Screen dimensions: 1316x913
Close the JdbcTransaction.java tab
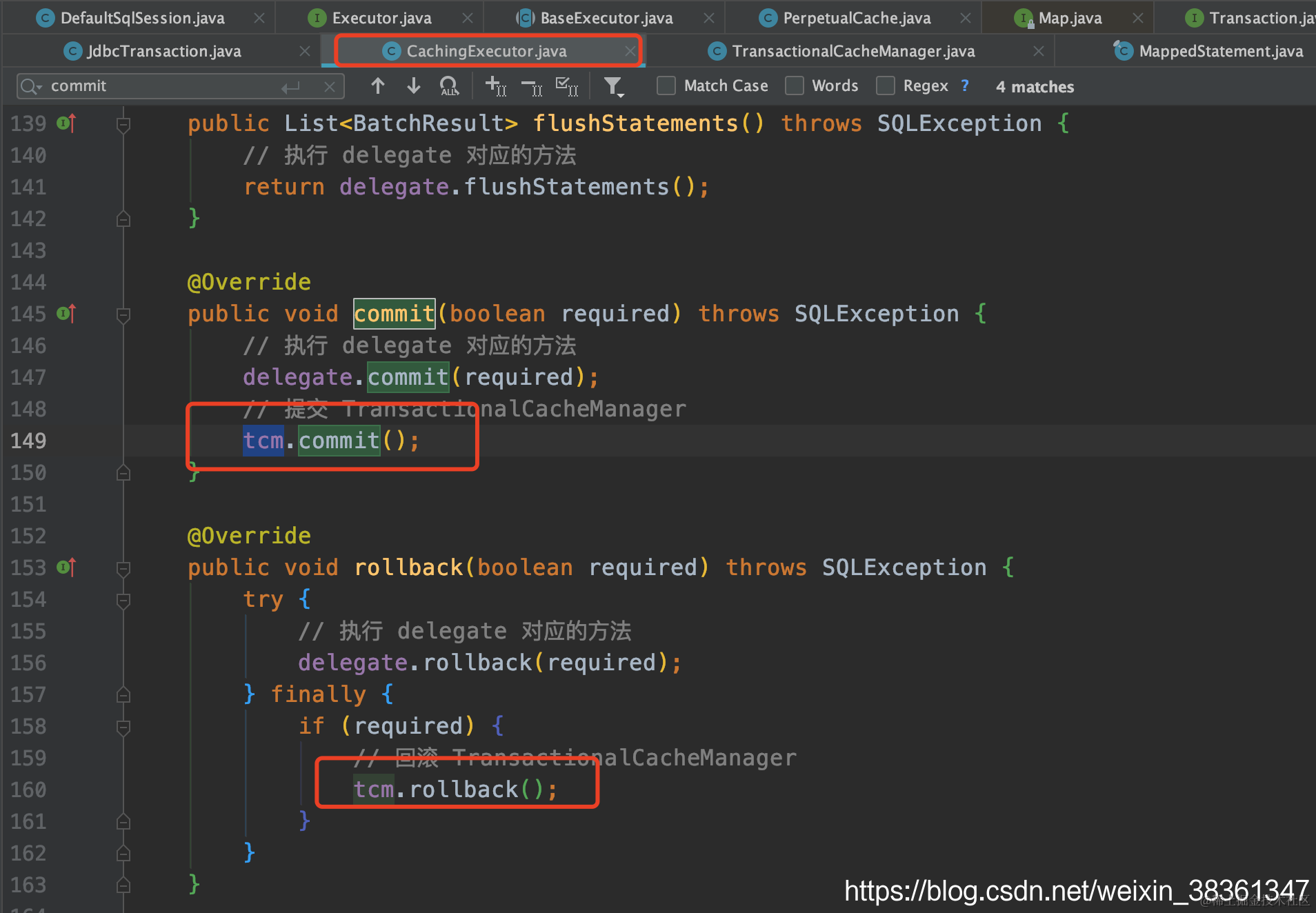point(305,52)
